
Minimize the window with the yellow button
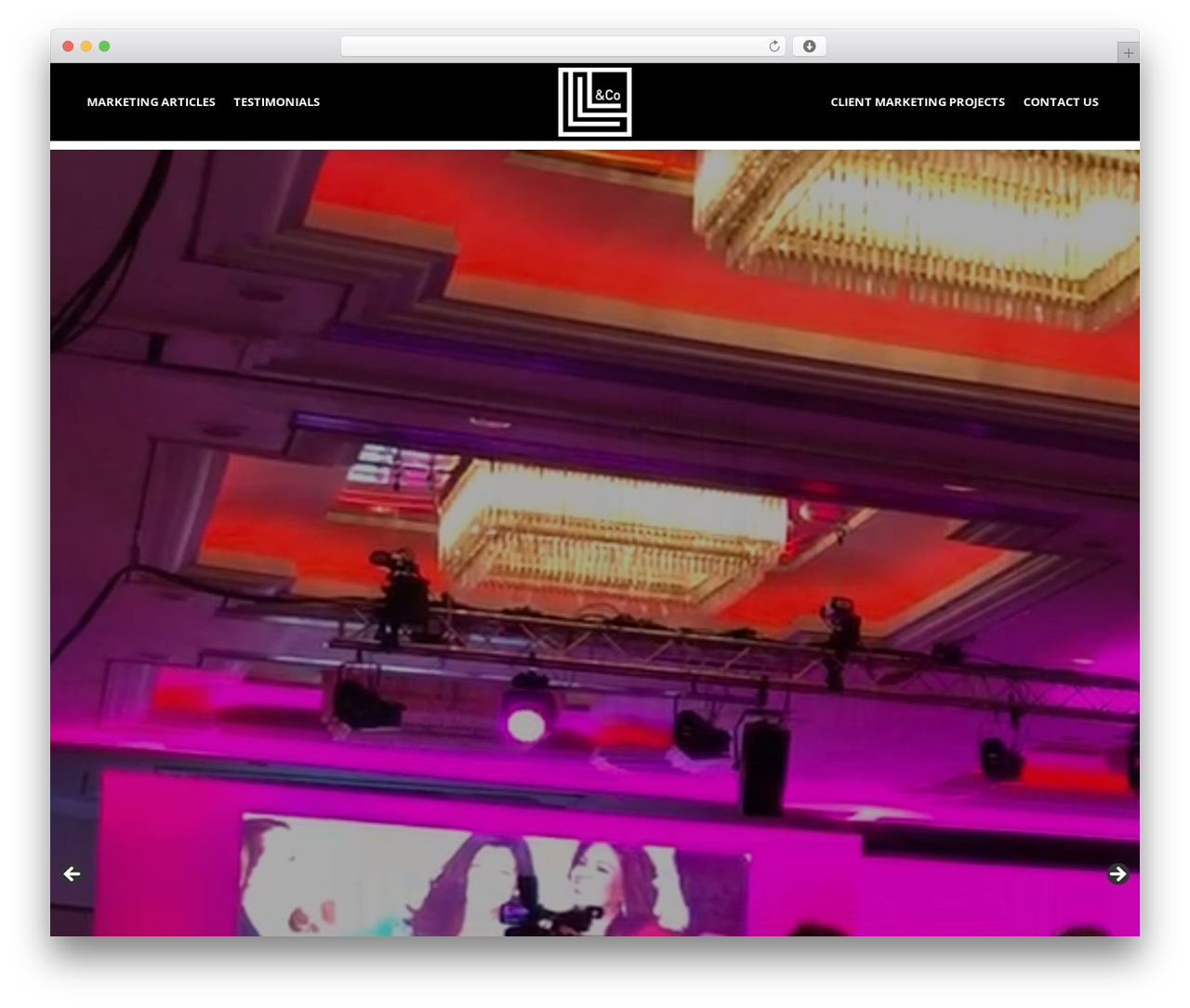click(x=86, y=46)
